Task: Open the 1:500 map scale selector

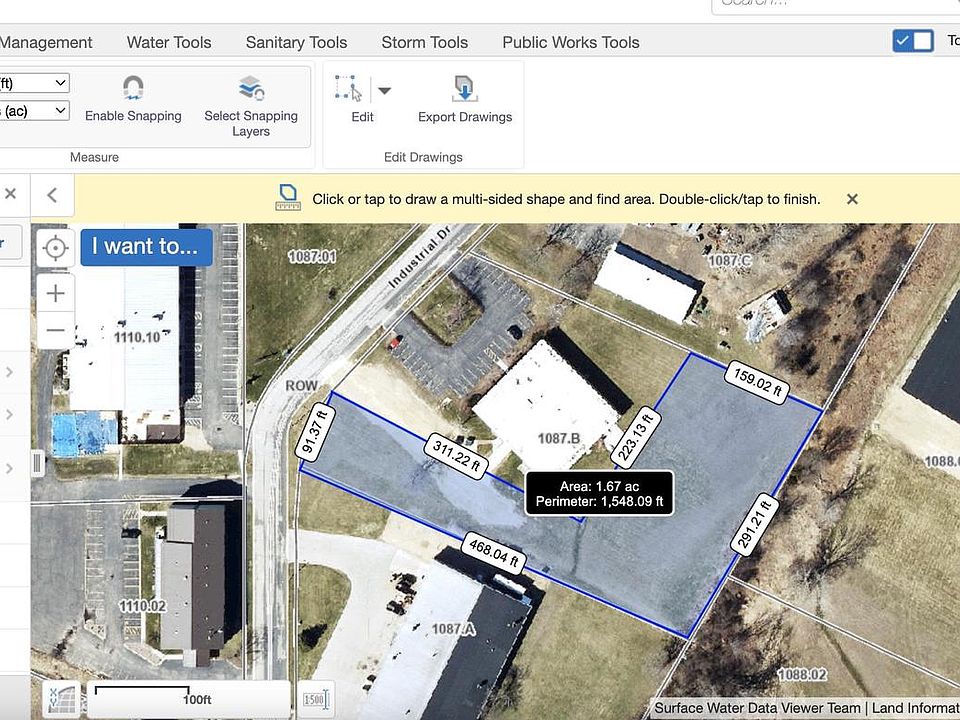Action: pyautogui.click(x=316, y=697)
